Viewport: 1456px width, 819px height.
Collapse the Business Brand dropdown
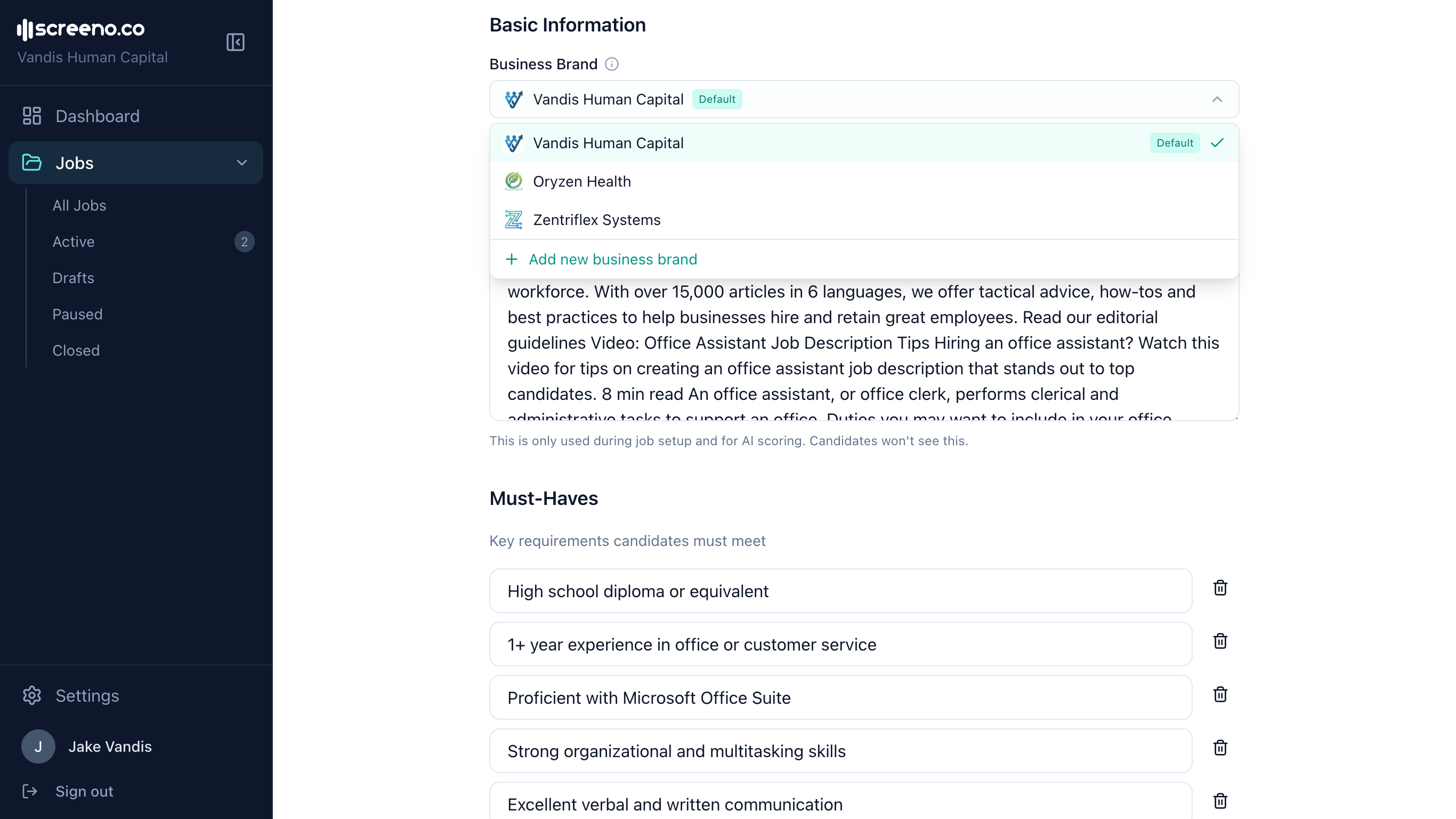[x=1217, y=100]
